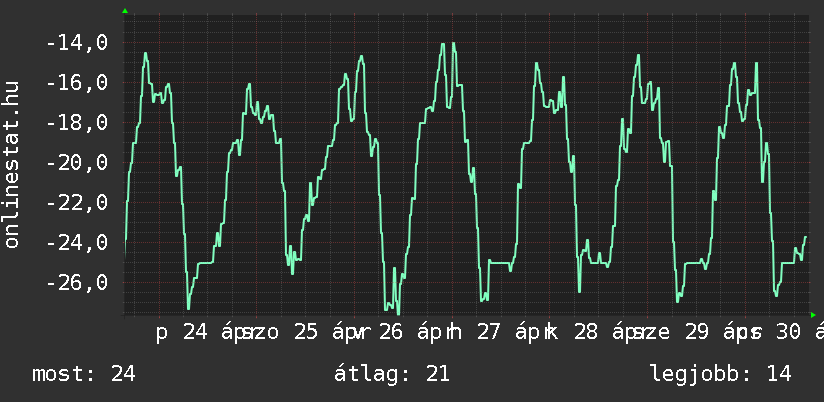The image size is (824, 402).
Task: Click the -16,0 y-axis label
Action: (76, 83)
